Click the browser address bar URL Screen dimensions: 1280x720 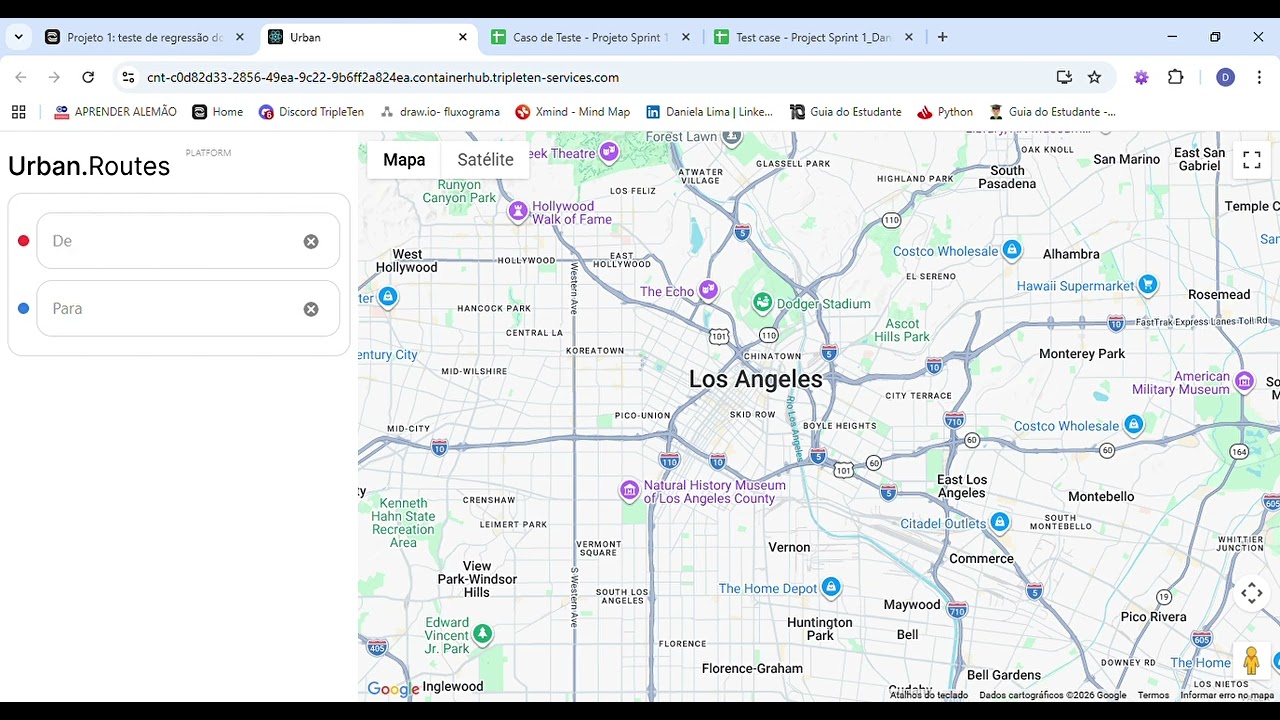[x=383, y=77]
